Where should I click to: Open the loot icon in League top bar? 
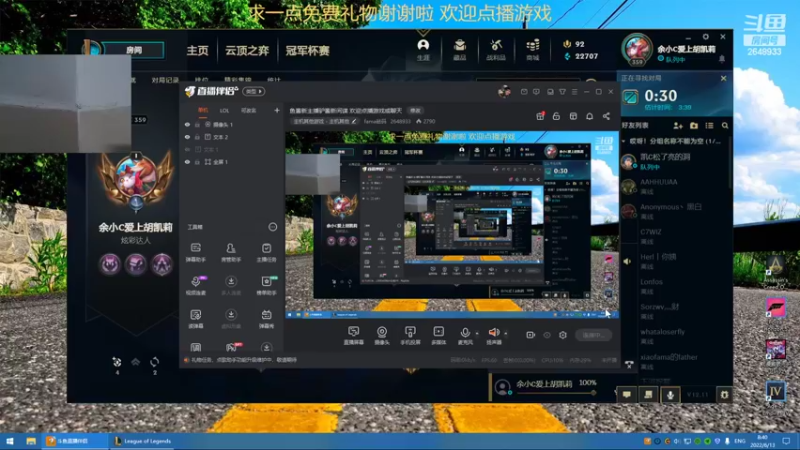[496, 49]
